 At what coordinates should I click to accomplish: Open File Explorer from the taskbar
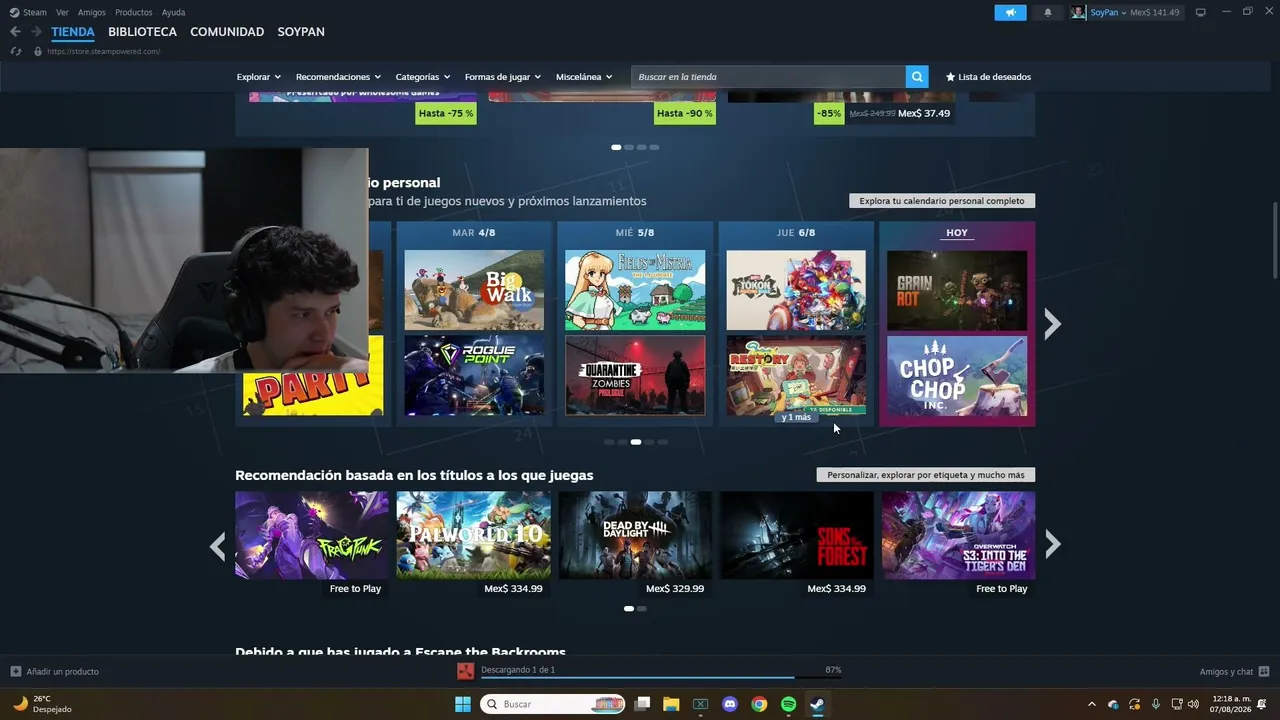[x=672, y=704]
